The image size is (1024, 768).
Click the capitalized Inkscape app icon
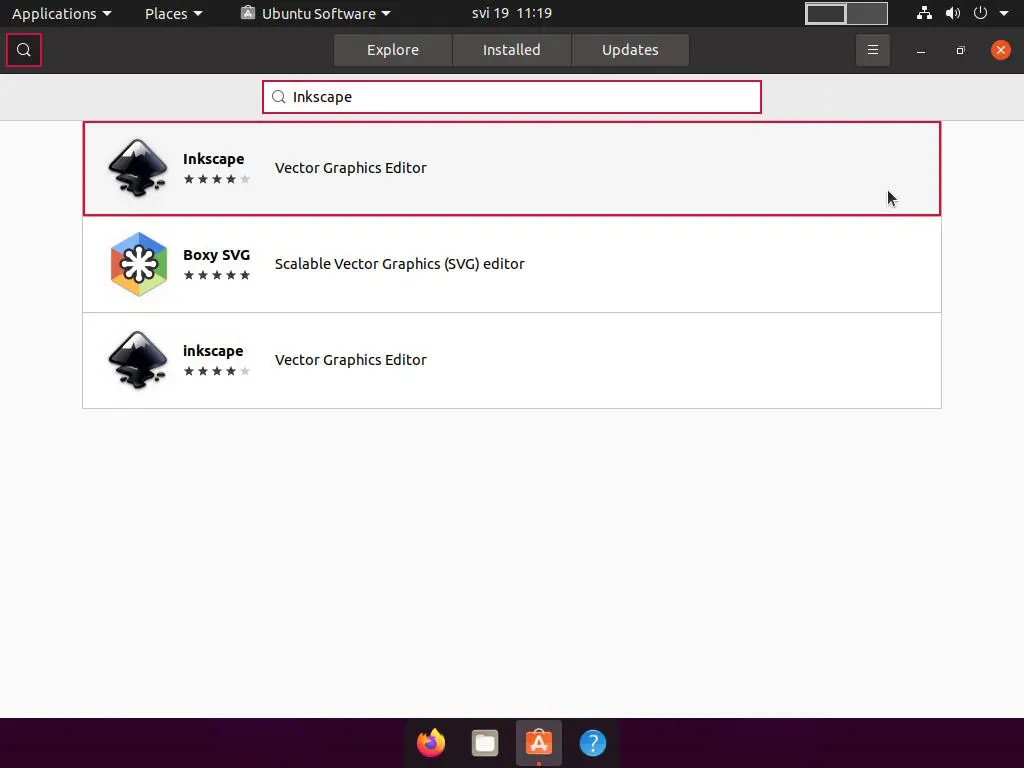coord(138,168)
